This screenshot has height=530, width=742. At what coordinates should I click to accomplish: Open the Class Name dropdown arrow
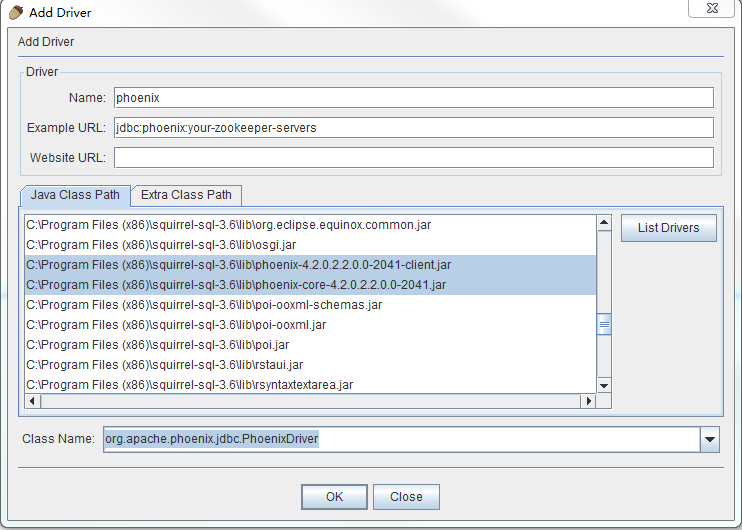[x=709, y=439]
